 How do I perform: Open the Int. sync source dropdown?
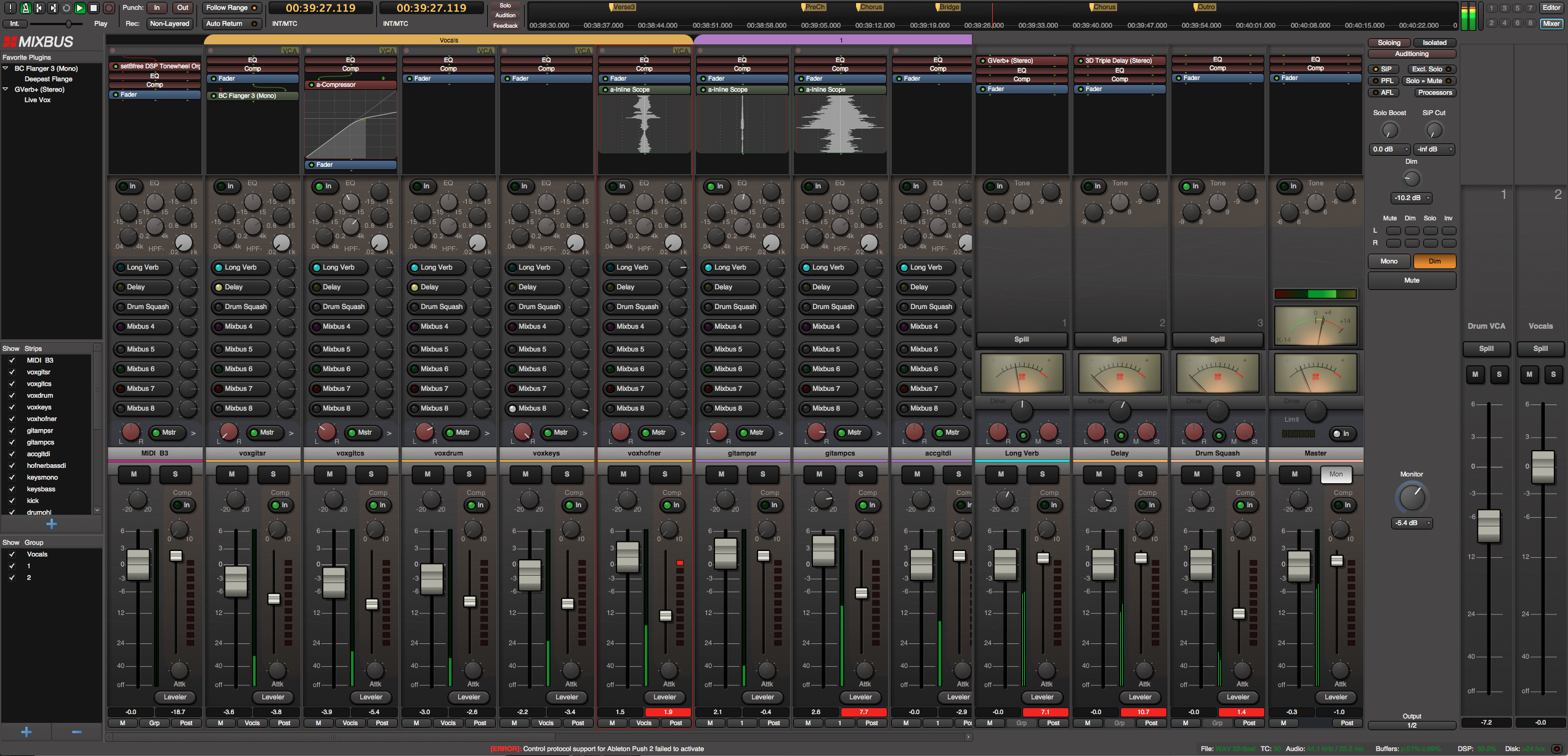[x=15, y=23]
